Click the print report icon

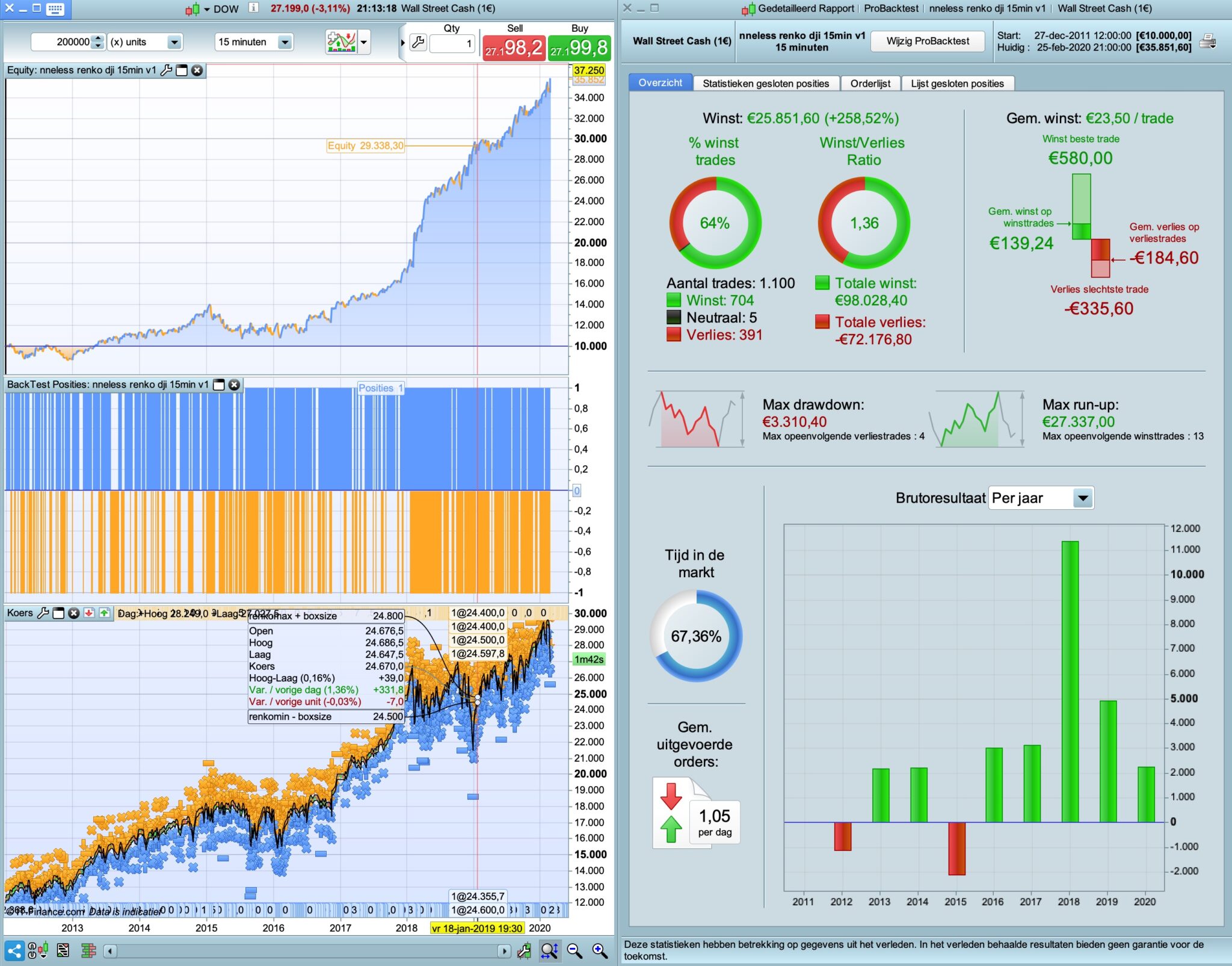click(x=1208, y=42)
